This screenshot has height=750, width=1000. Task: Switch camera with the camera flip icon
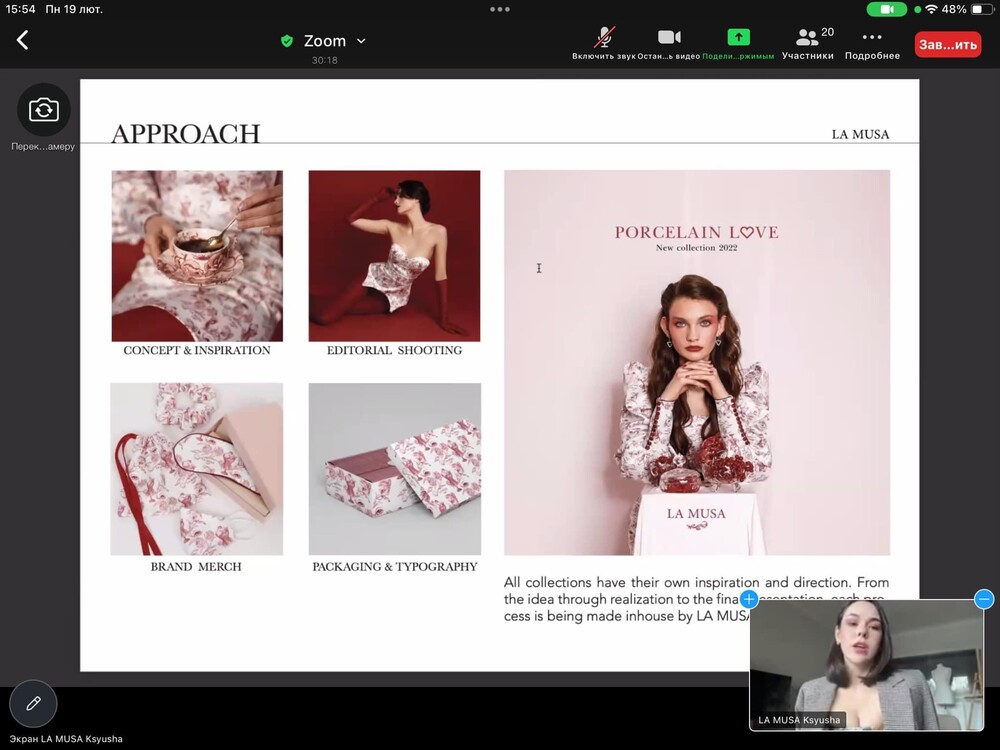43,110
